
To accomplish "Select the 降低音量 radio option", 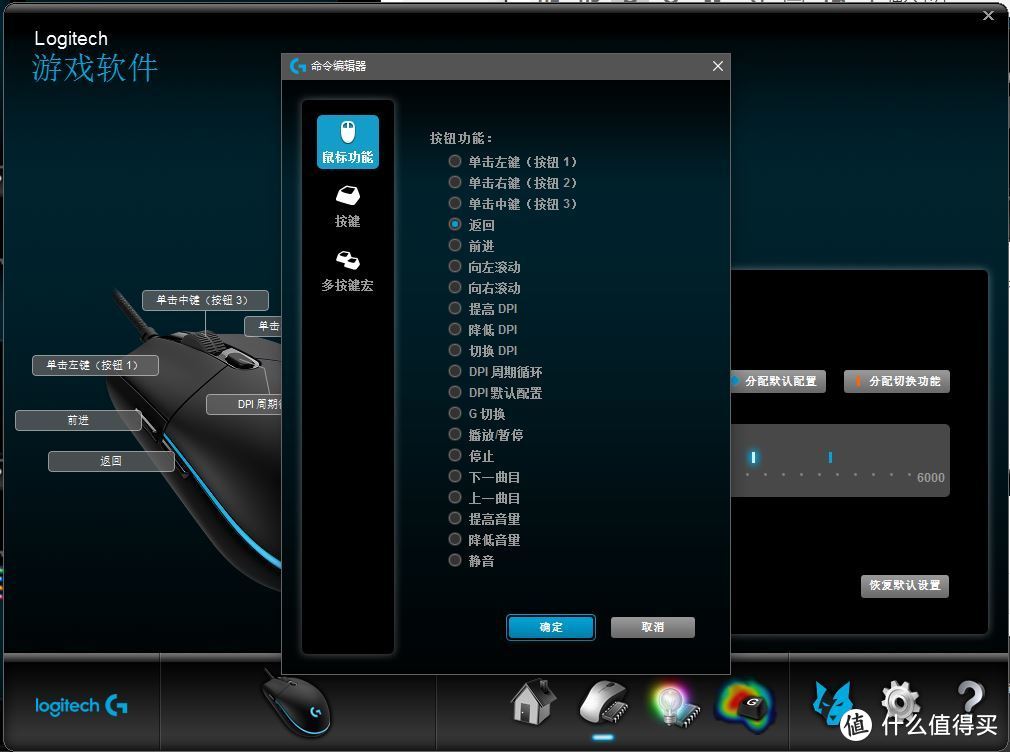I will [x=455, y=539].
